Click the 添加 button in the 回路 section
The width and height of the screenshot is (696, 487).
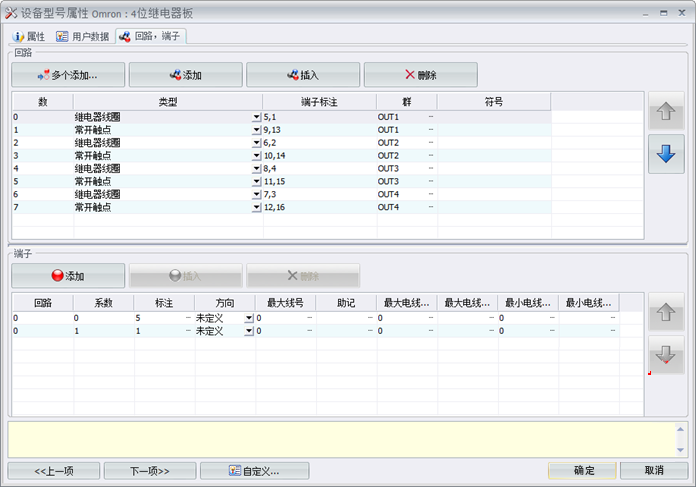[186, 75]
